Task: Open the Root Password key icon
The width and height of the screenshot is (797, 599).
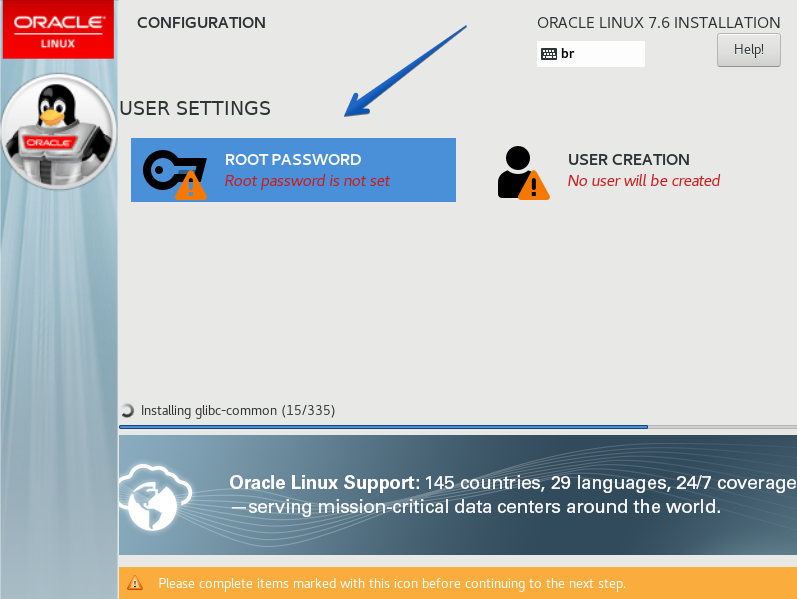Action: pos(168,167)
